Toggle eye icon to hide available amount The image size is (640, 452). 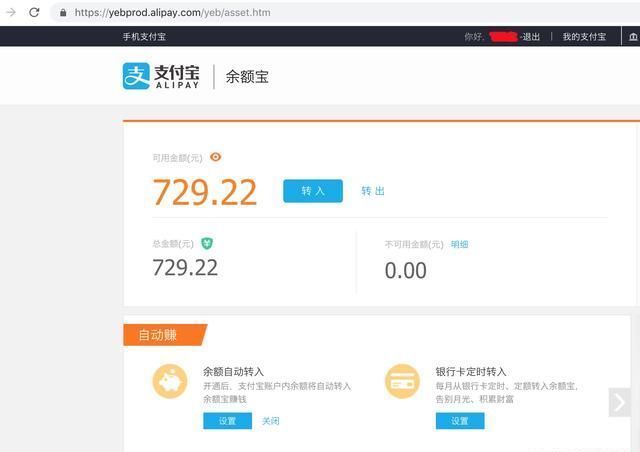[x=216, y=157]
